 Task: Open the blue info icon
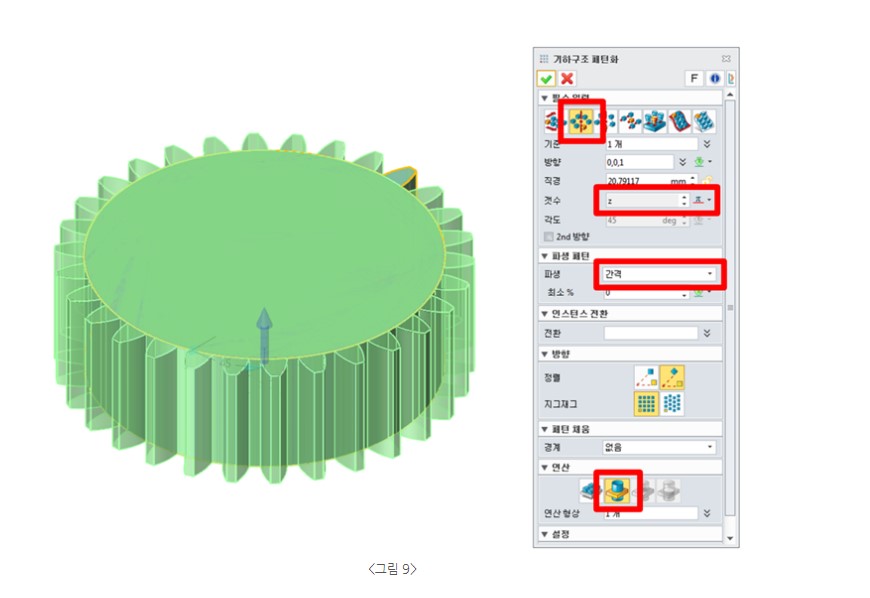click(x=714, y=79)
